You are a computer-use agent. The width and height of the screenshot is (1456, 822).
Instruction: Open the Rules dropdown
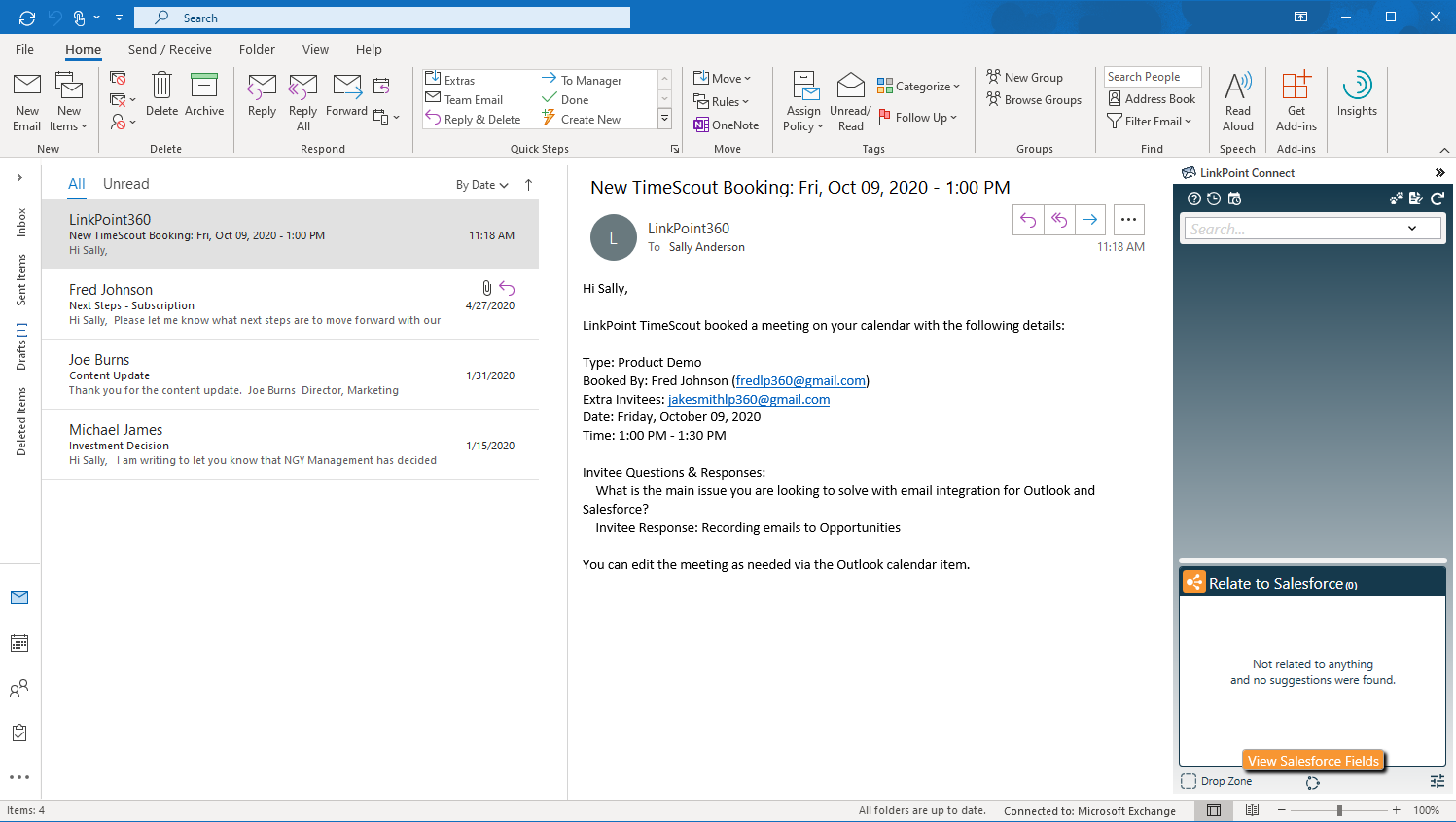pyautogui.click(x=721, y=101)
